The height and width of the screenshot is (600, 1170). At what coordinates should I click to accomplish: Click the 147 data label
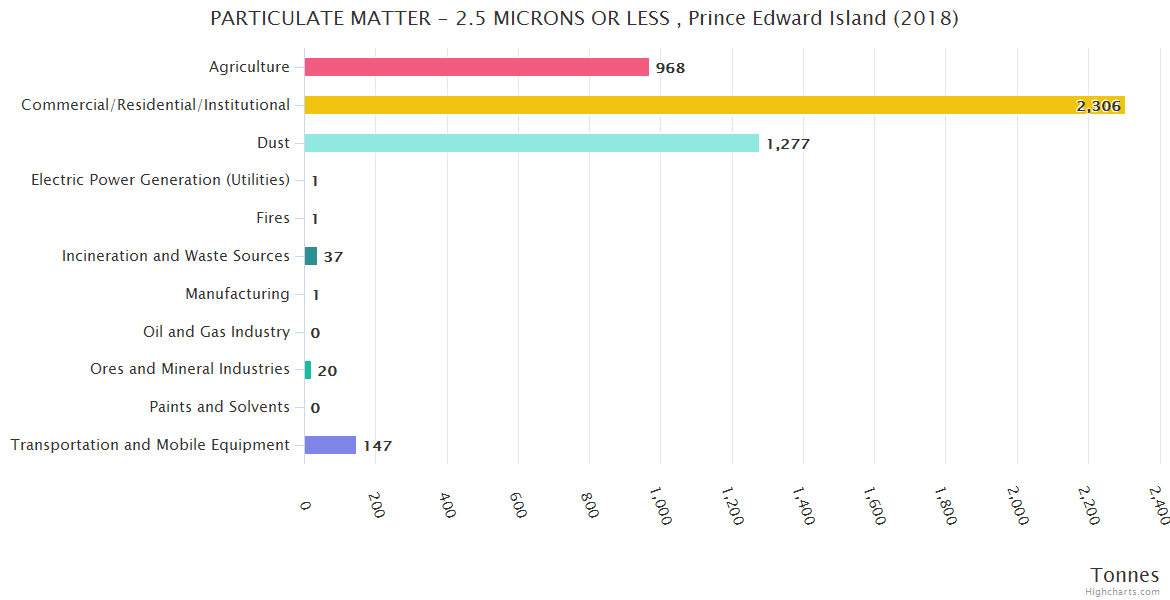point(377,446)
